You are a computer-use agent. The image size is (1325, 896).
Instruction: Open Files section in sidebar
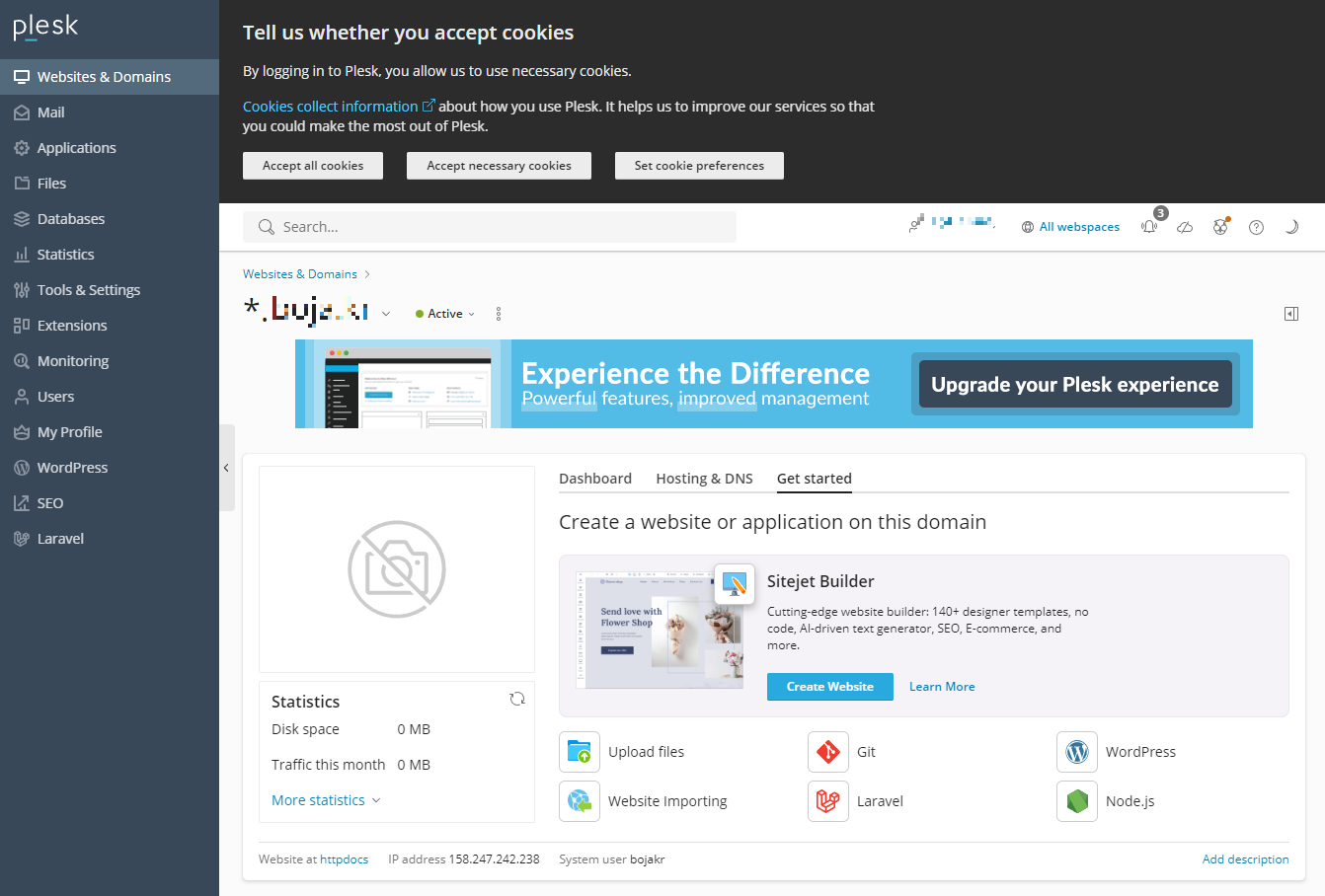coord(110,184)
